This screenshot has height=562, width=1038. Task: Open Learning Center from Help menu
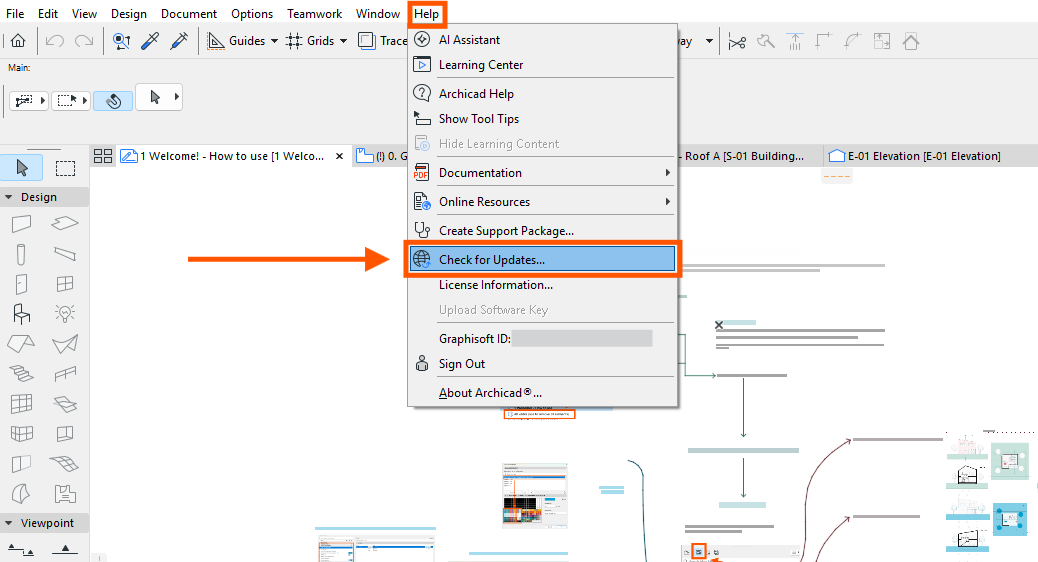[542, 65]
